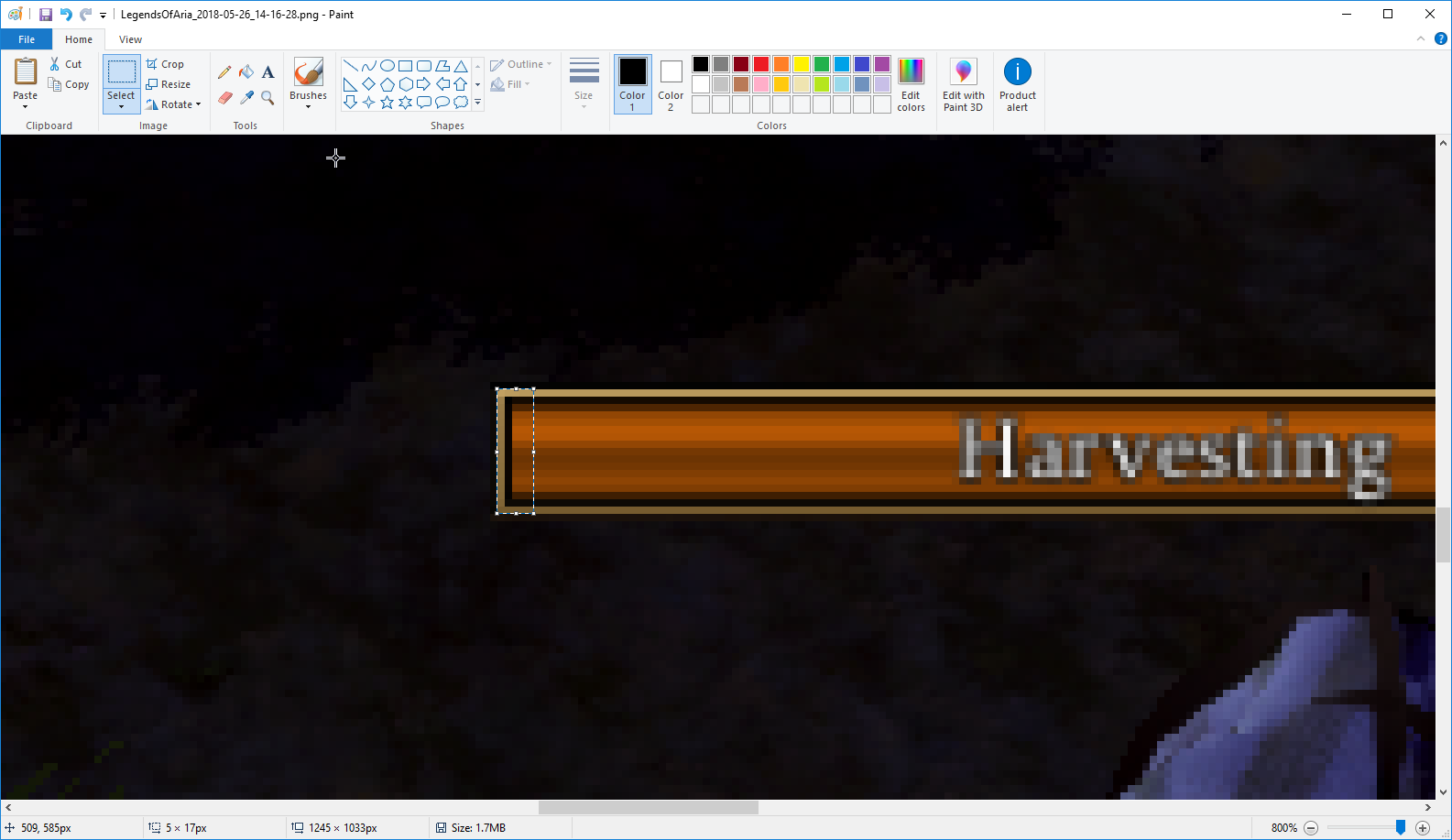
Task: Pick the red color swatch
Action: (761, 64)
